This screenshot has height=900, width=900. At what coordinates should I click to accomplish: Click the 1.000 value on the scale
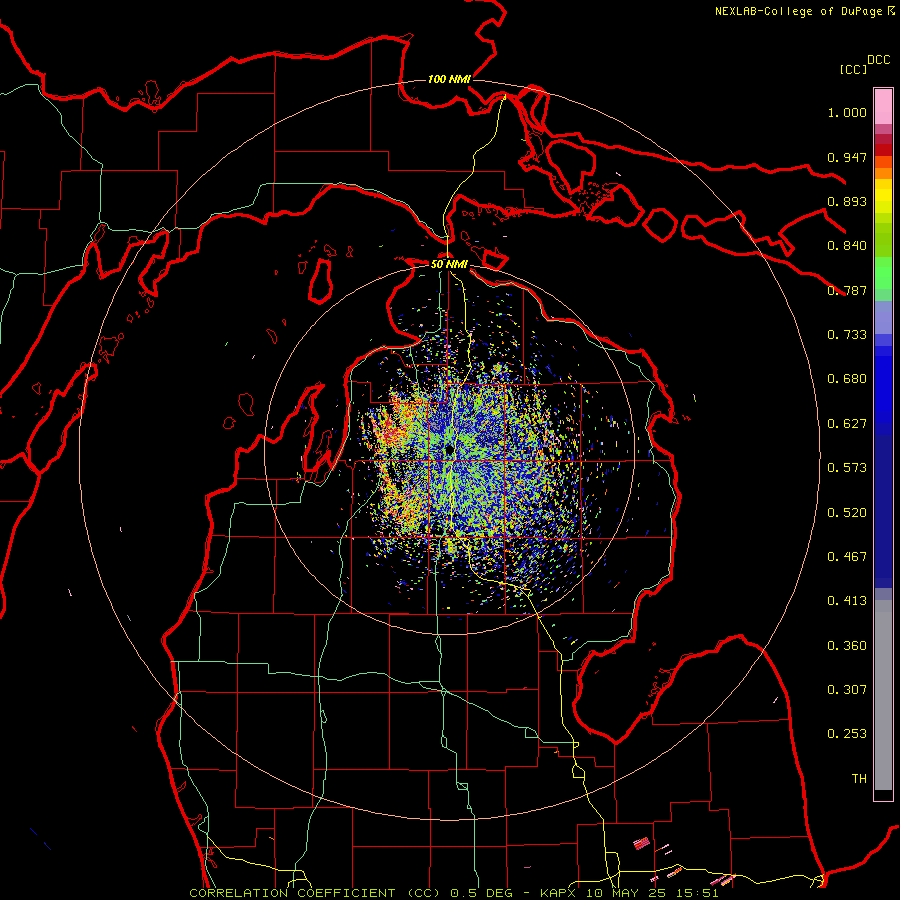click(847, 112)
